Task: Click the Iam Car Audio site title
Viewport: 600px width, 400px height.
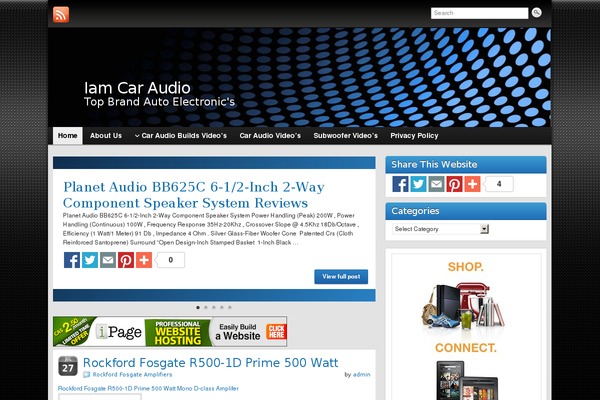Action: click(137, 88)
